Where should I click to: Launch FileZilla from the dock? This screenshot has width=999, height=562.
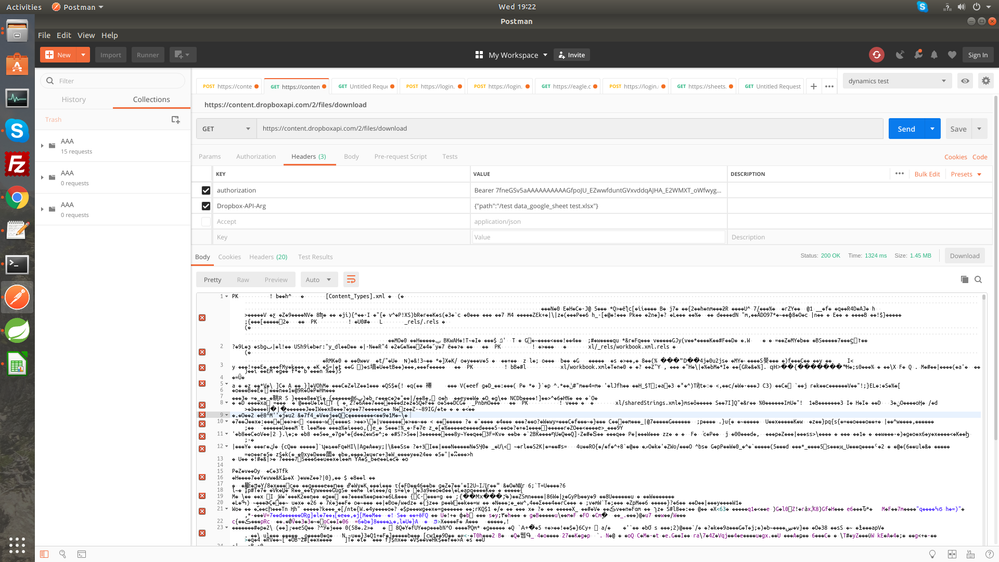click(17, 164)
